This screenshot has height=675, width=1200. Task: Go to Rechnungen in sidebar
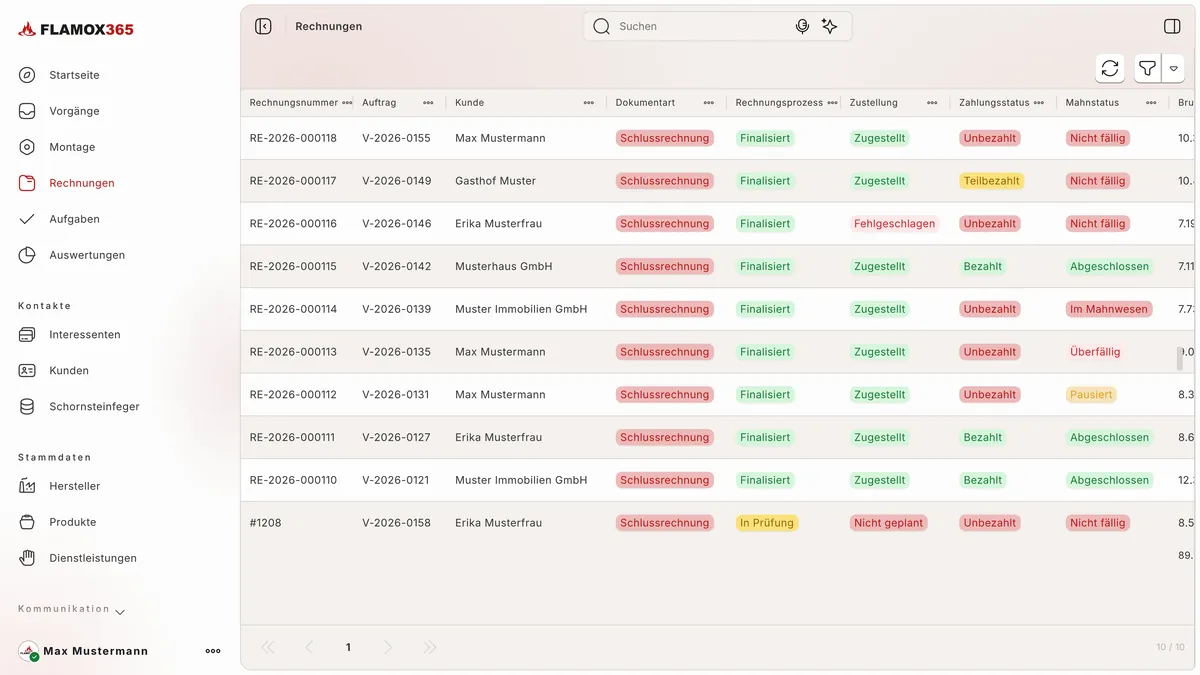pyautogui.click(x=82, y=183)
